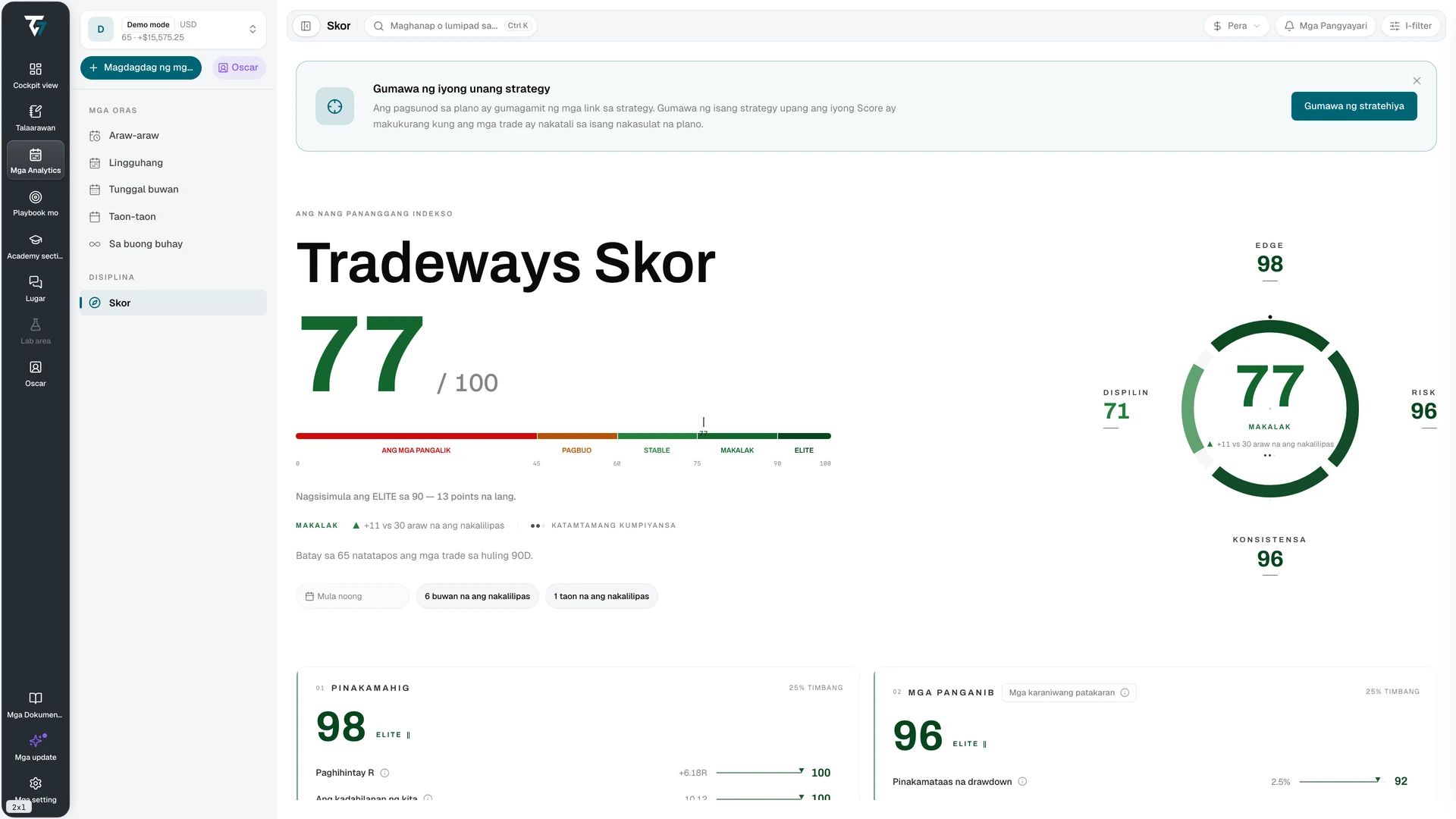Click the STABLE segment label

coord(657,450)
